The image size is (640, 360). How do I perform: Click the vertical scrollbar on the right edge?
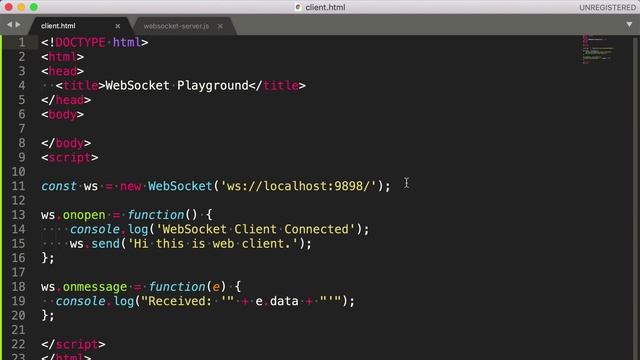point(635,198)
